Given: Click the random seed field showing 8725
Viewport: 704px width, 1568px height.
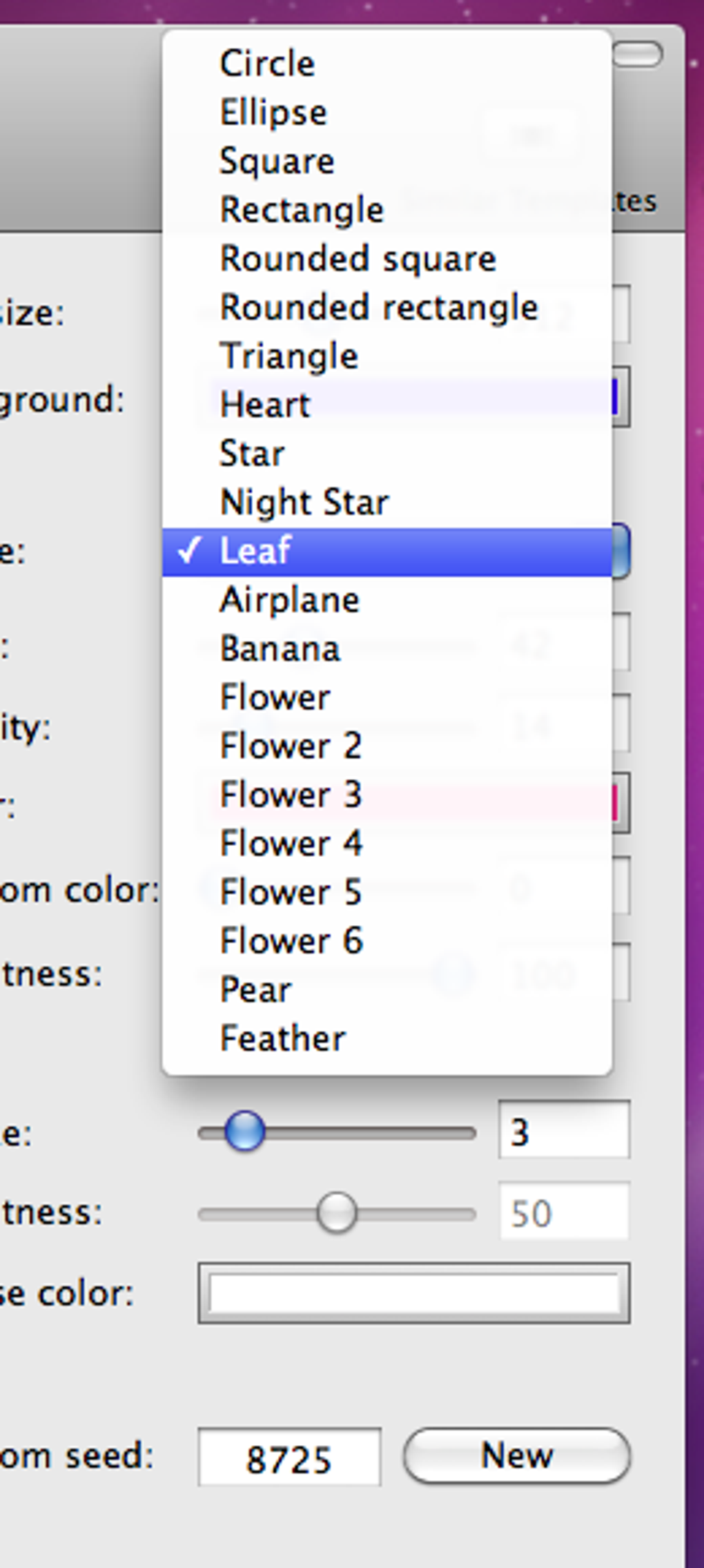Looking at the screenshot, I should 289,1457.
